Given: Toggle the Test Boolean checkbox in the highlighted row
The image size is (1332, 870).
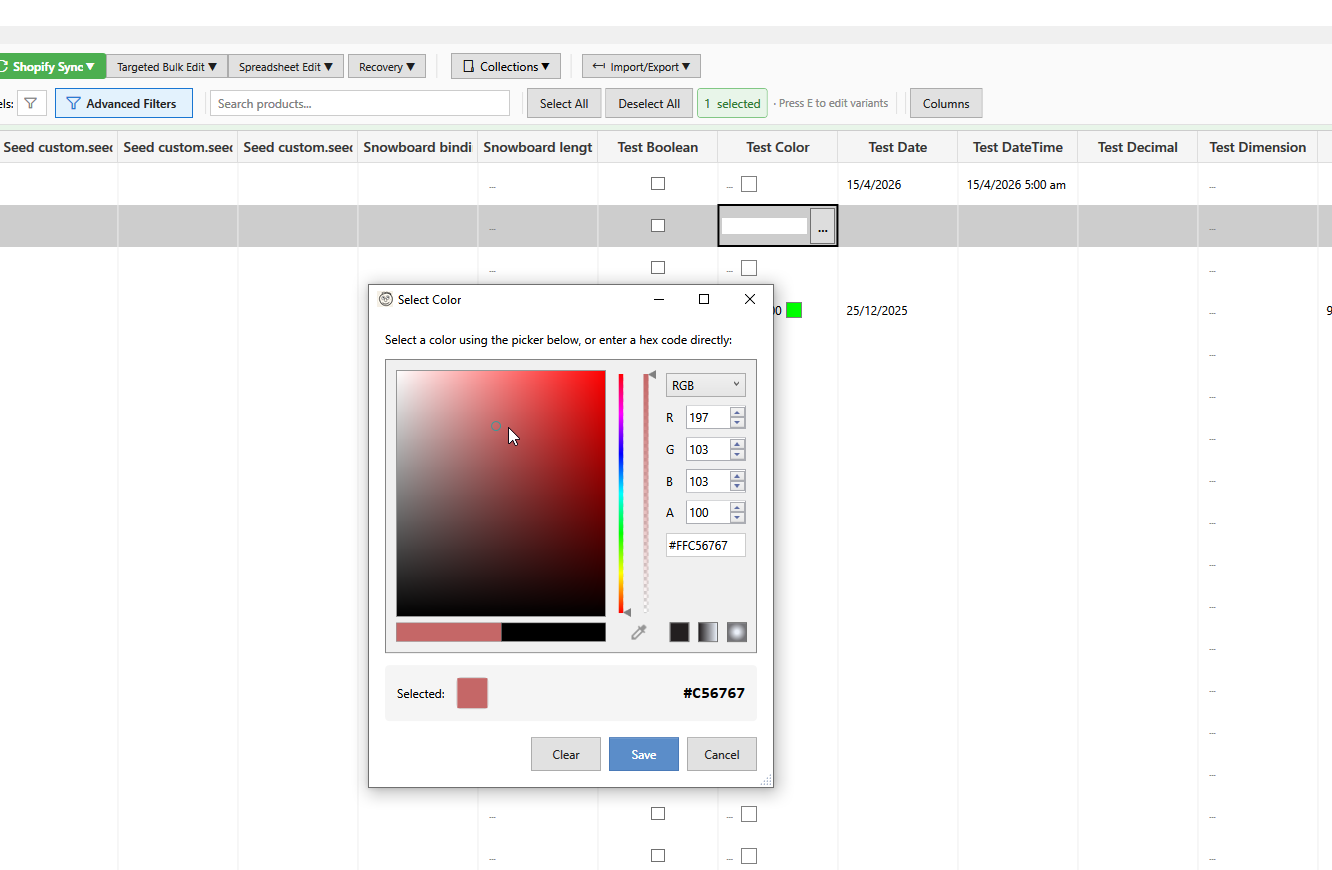Looking at the screenshot, I should pyautogui.click(x=657, y=225).
